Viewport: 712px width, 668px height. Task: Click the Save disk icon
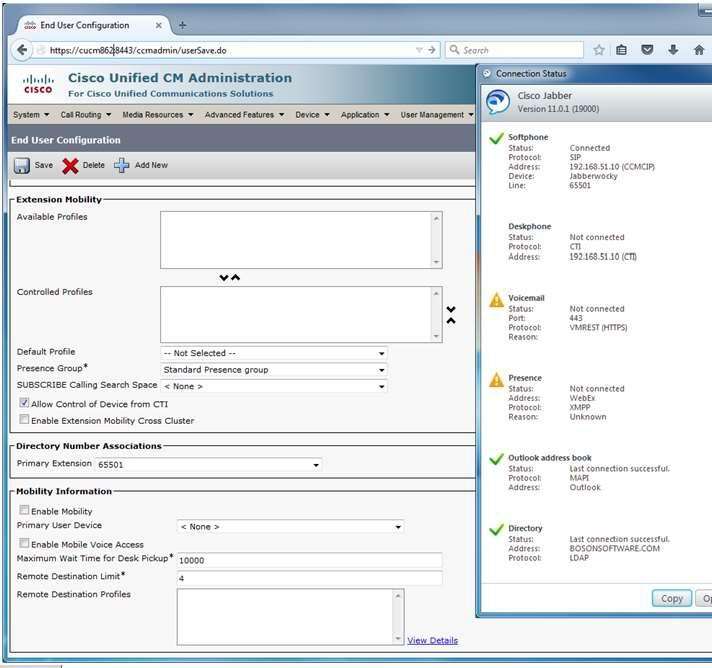tap(21, 166)
